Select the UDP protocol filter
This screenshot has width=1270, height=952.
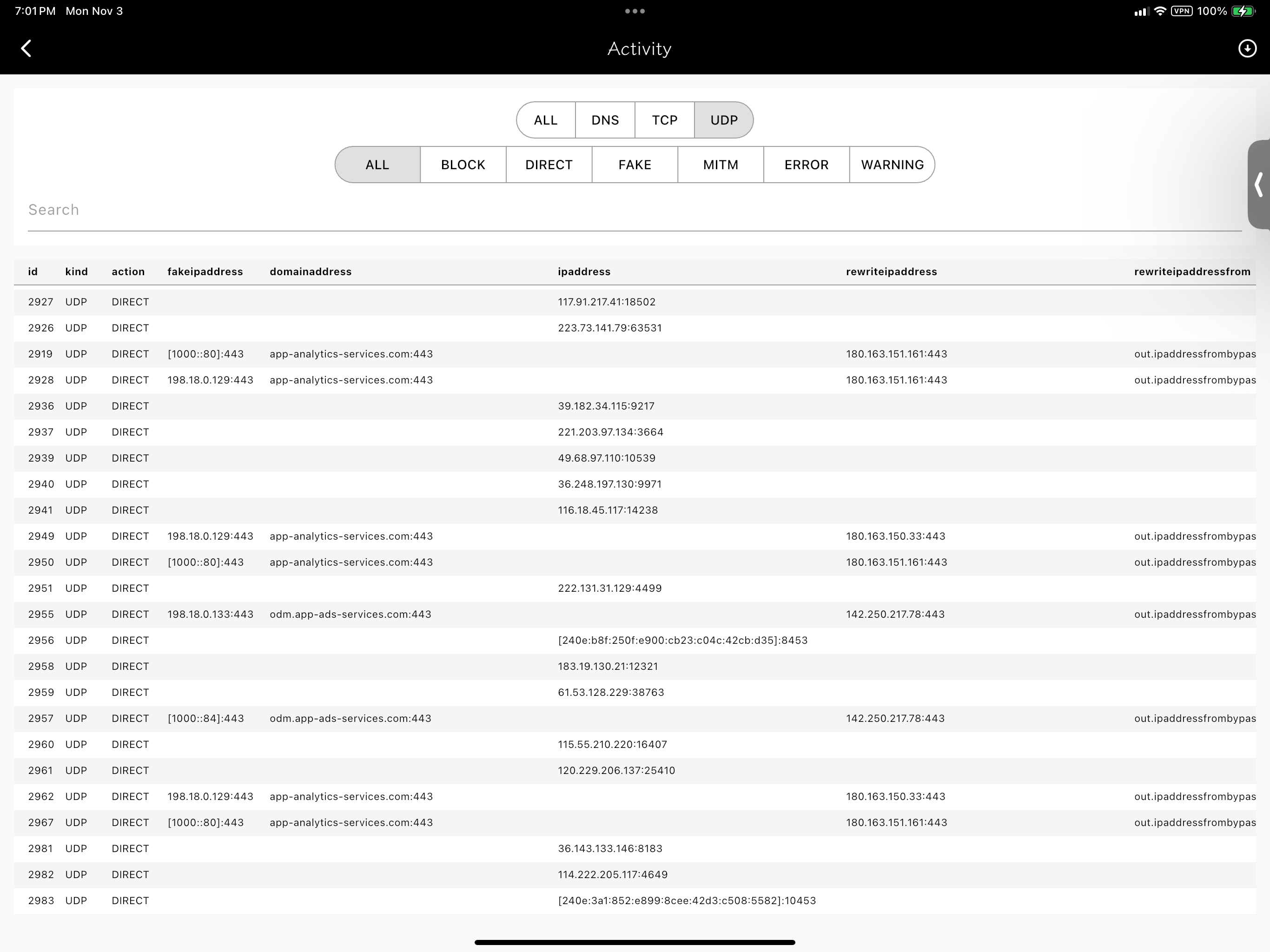pos(723,120)
